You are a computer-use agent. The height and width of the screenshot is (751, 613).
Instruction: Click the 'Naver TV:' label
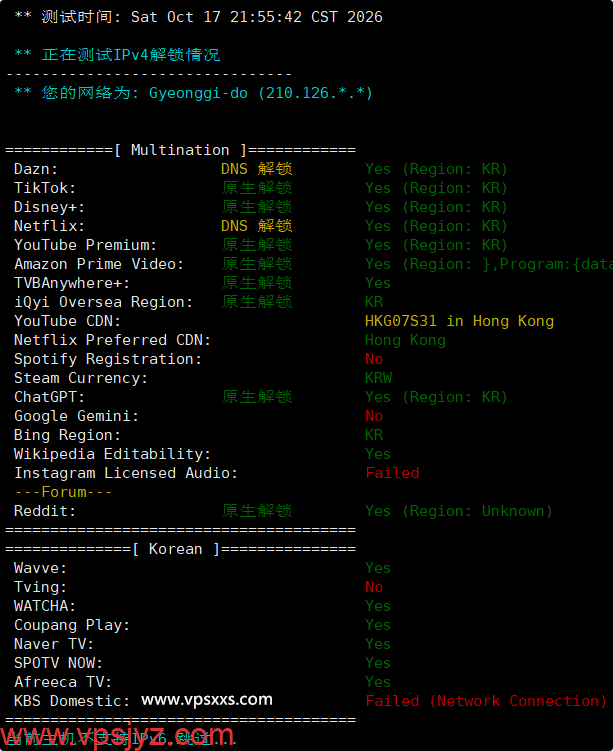(54, 644)
